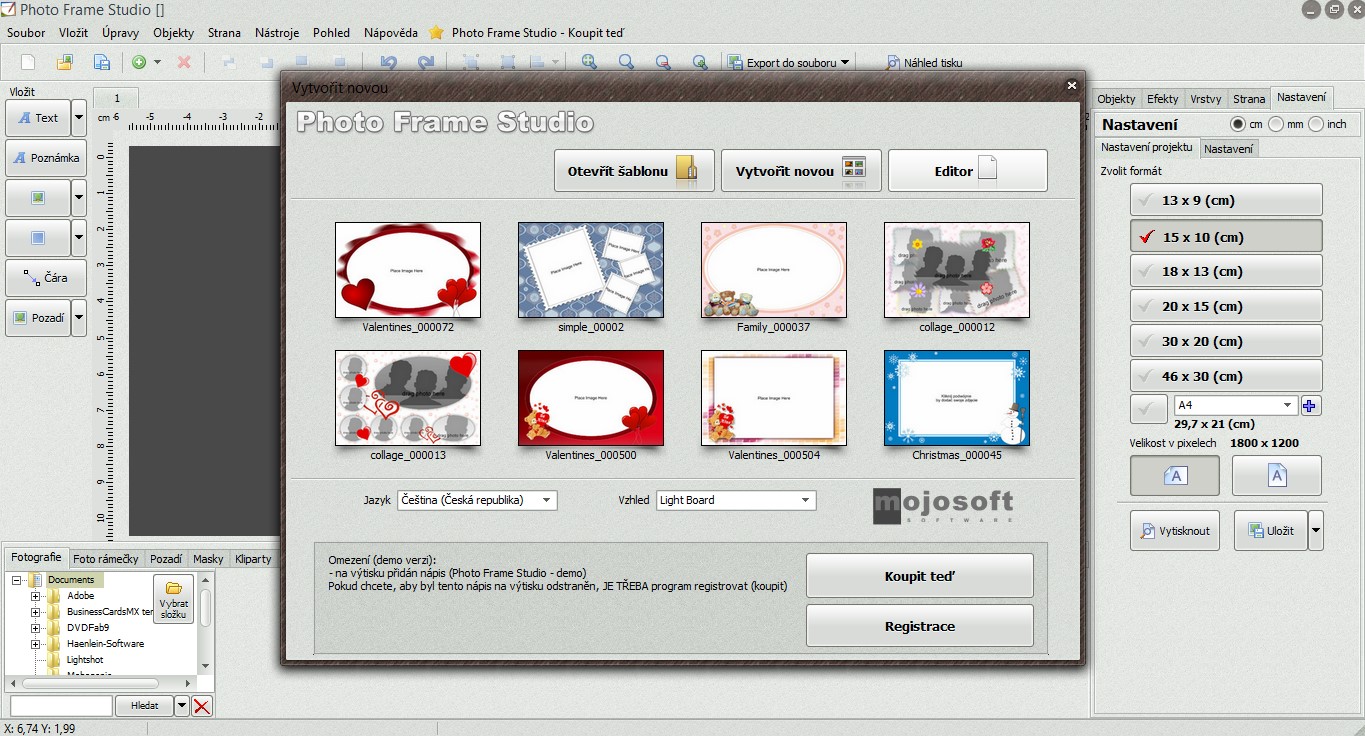Viewport: 1365px width, 736px height.
Task: Undo the last action via toolbar arrow
Action: (x=389, y=62)
